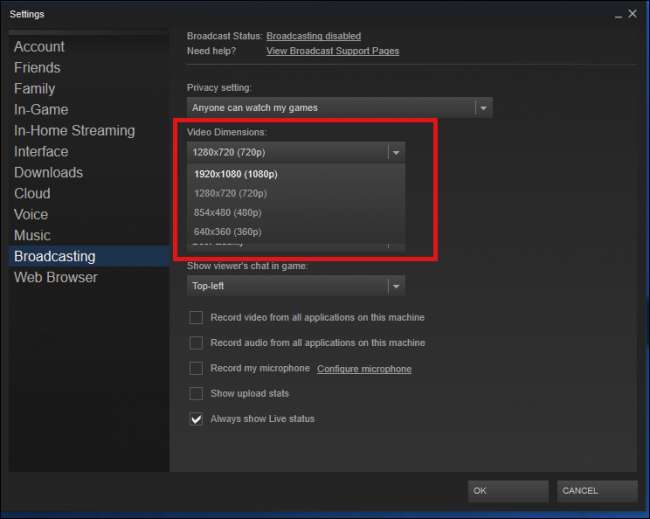The image size is (650, 519).
Task: Choose 640x360 (360p) option
Action: [x=296, y=231]
